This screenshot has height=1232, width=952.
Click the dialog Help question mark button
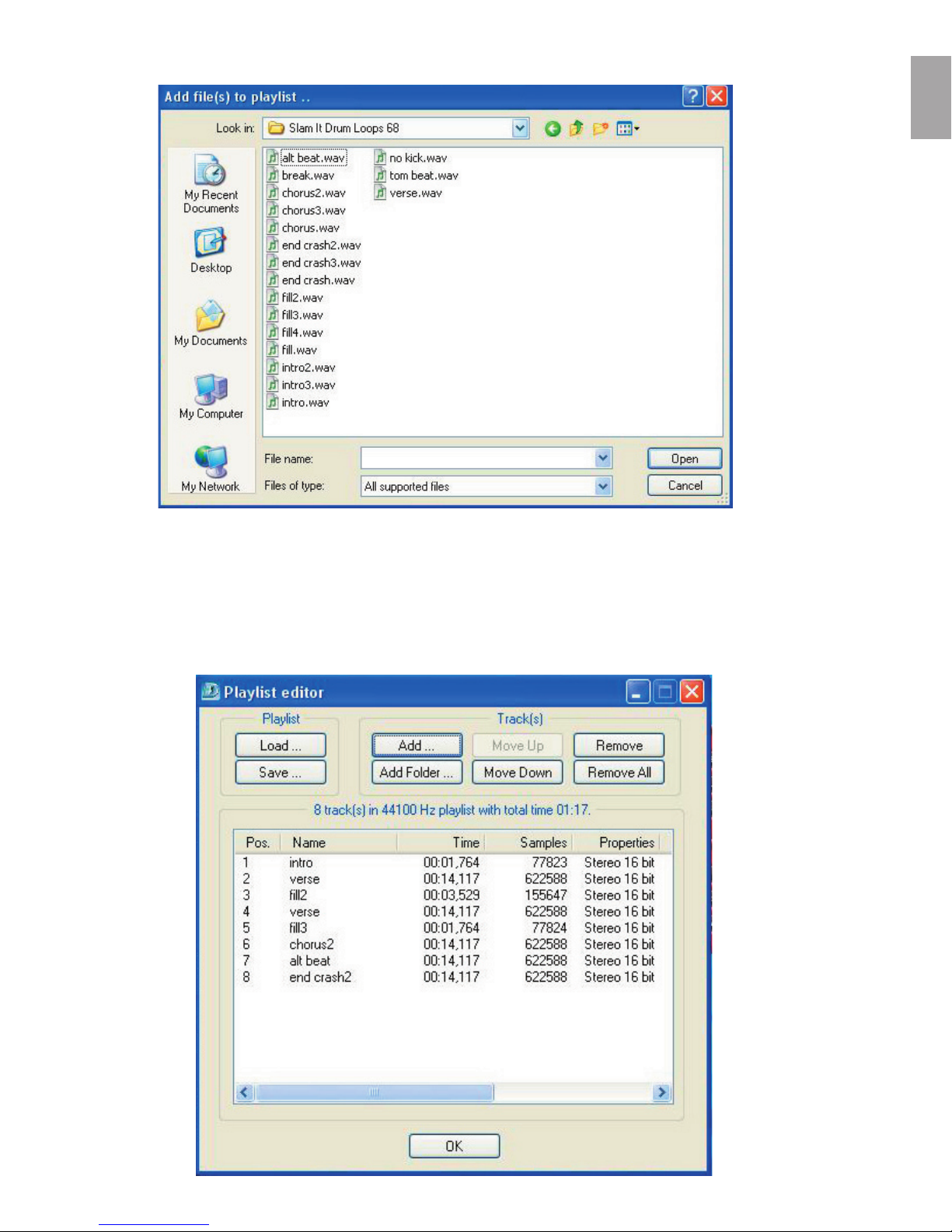pos(692,96)
